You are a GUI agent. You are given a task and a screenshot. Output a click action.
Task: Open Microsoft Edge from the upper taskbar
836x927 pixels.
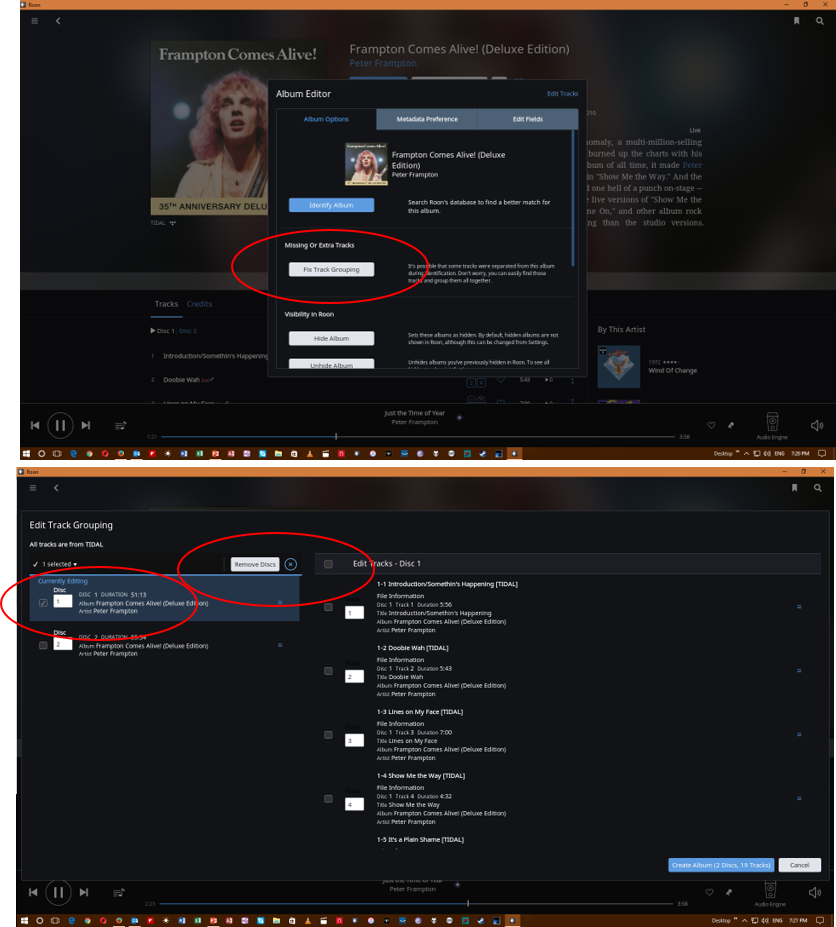[x=73, y=453]
